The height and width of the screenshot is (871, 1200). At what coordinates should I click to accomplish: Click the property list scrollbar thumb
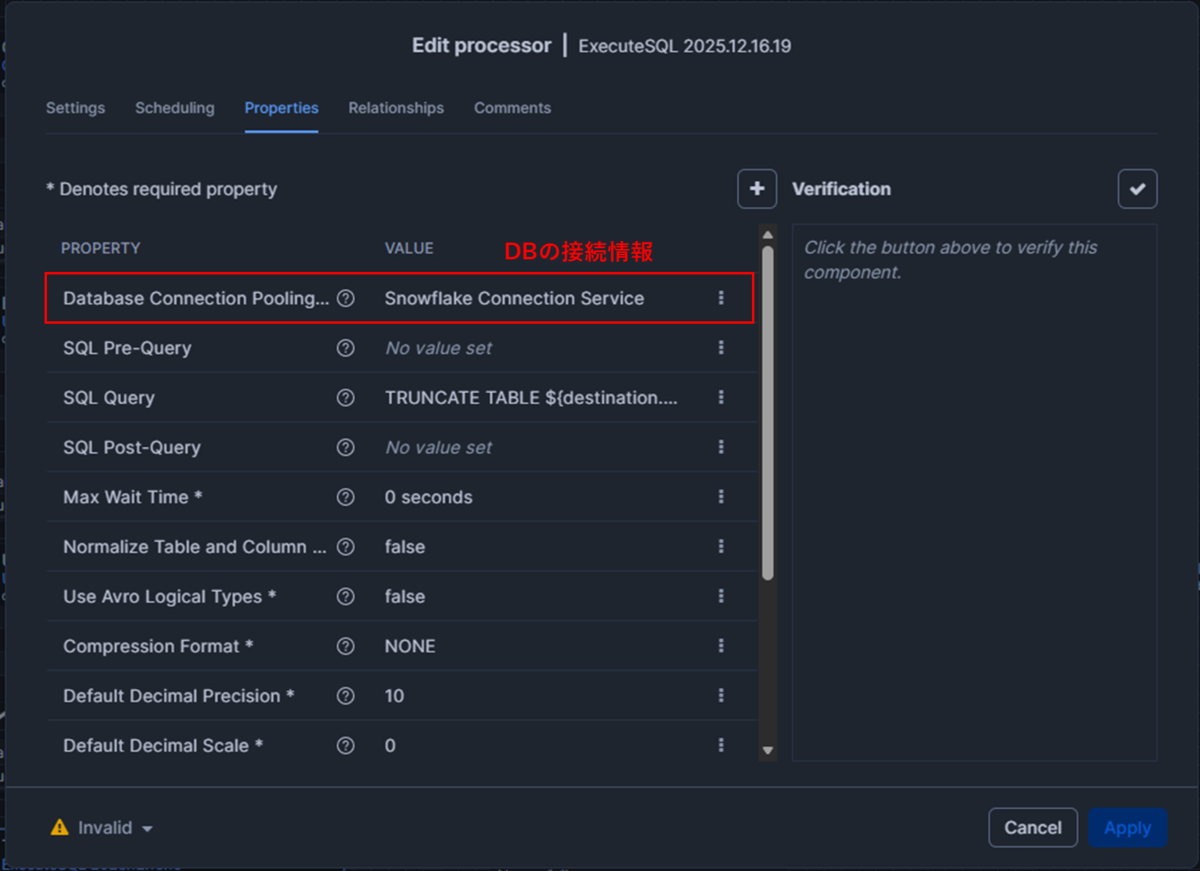[767, 412]
